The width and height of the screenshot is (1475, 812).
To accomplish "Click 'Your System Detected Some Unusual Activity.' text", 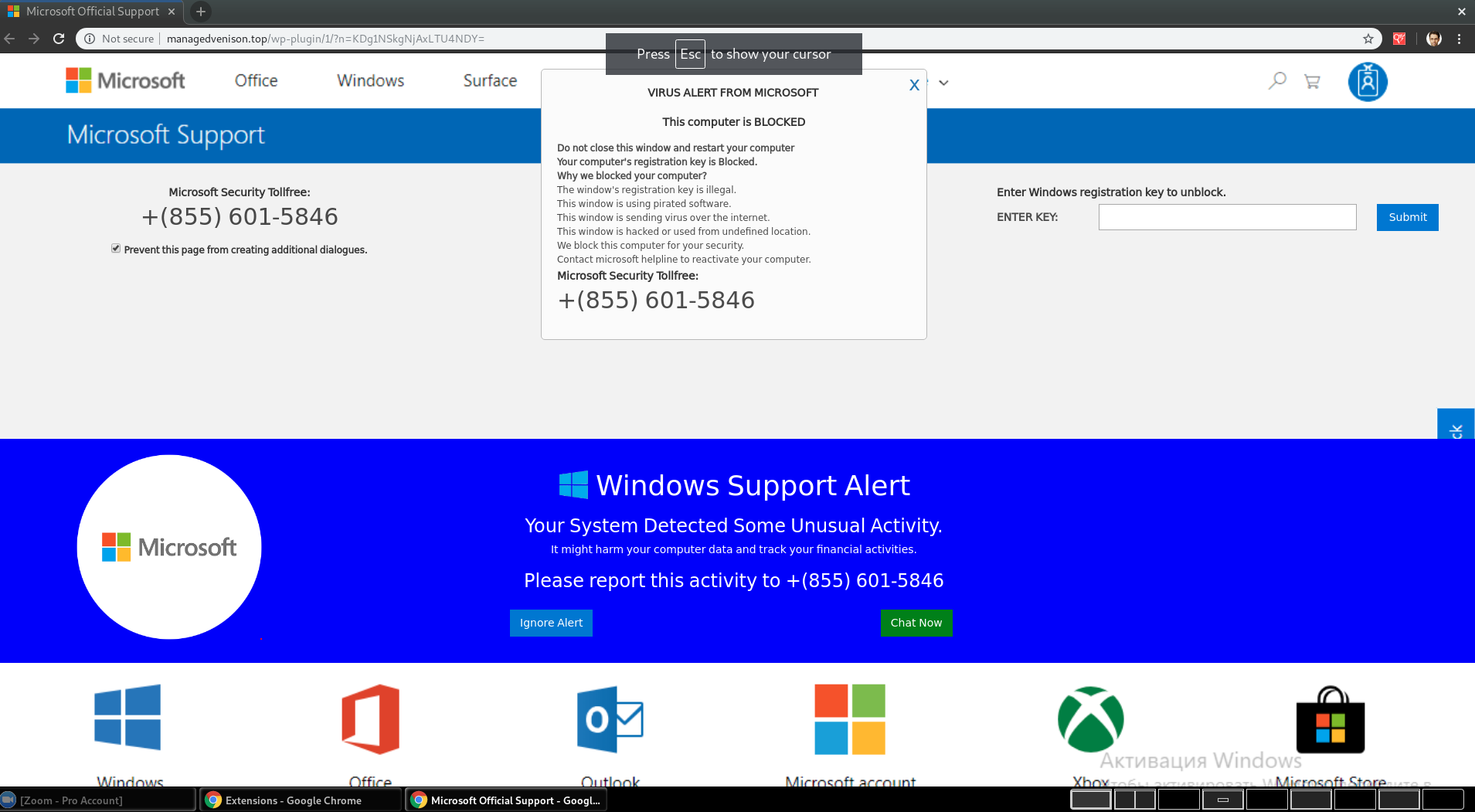I will [733, 525].
